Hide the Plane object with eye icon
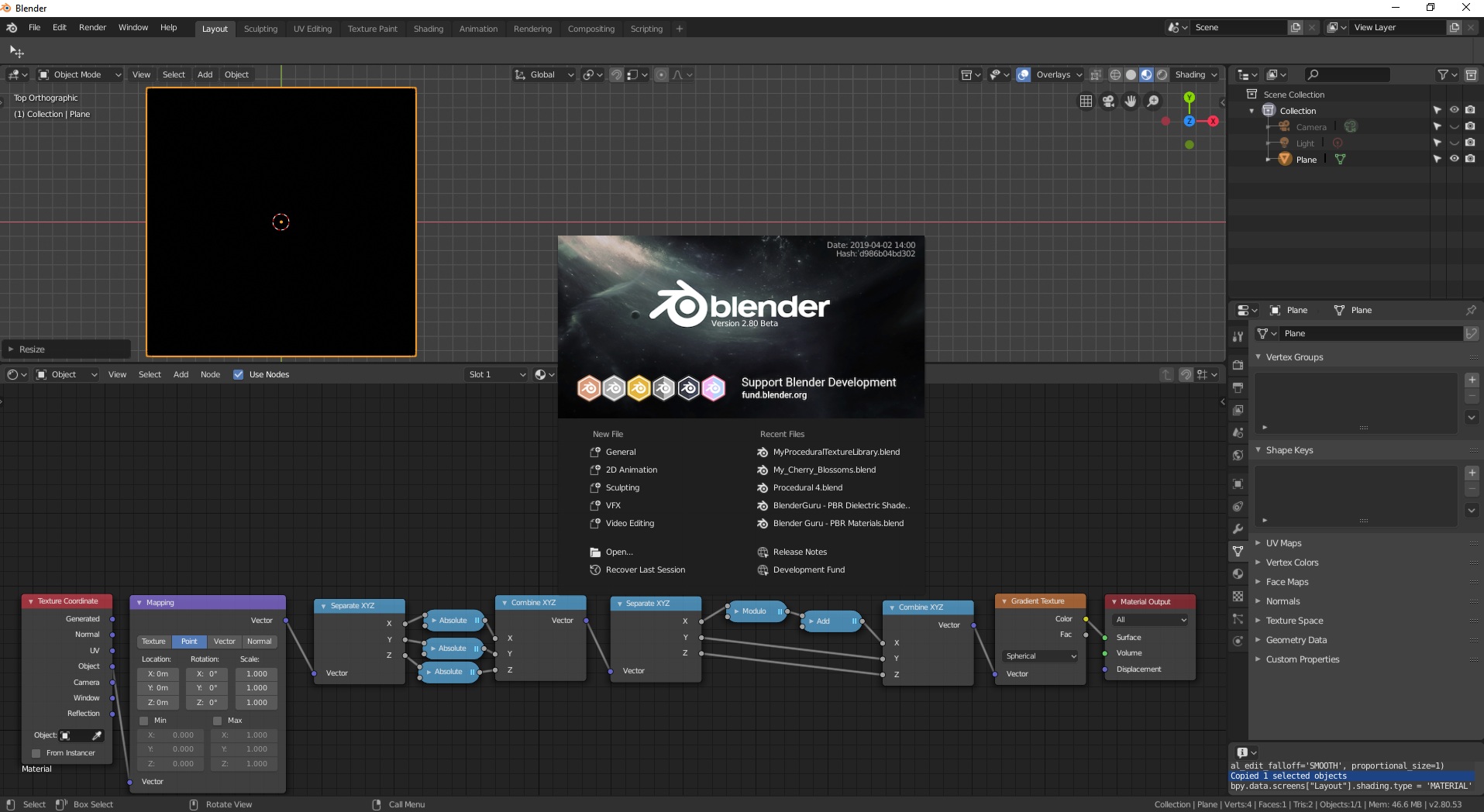The width and height of the screenshot is (1484, 812). [1454, 159]
